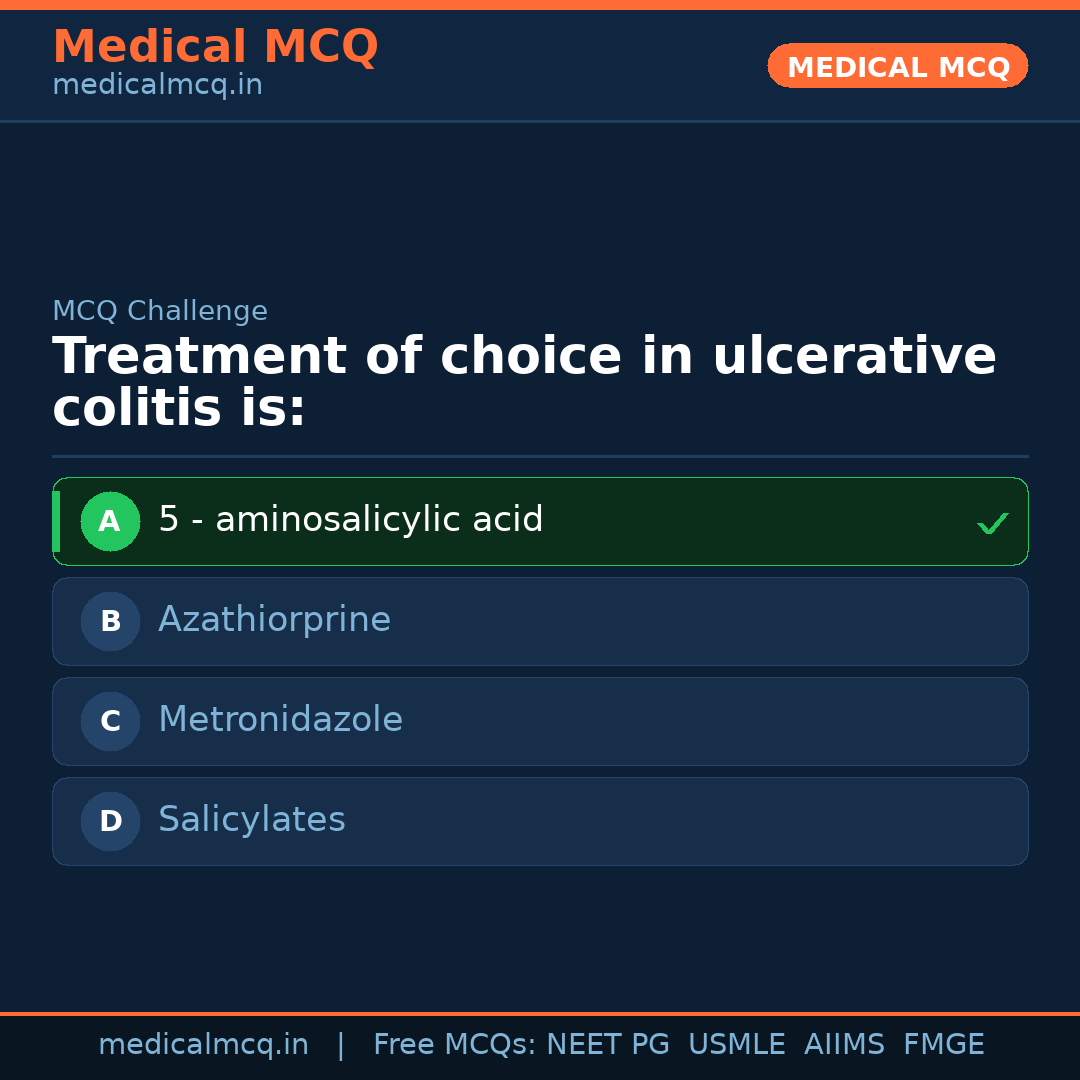The height and width of the screenshot is (1080, 1080).
Task: Click the green accent bar beside option A
Action: [56, 521]
